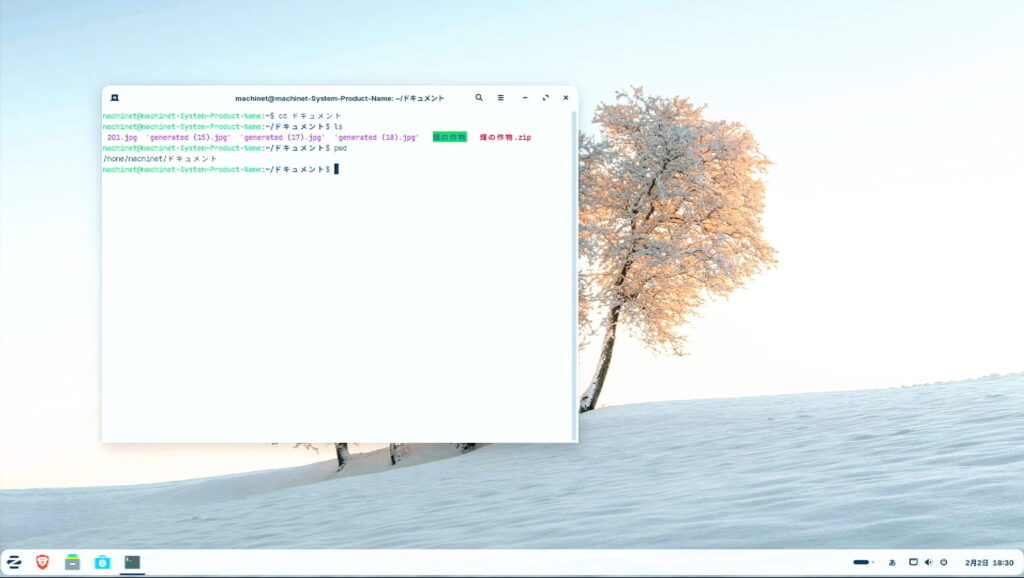Open the calendar from the date and time
This screenshot has height=578, width=1024.
point(988,562)
